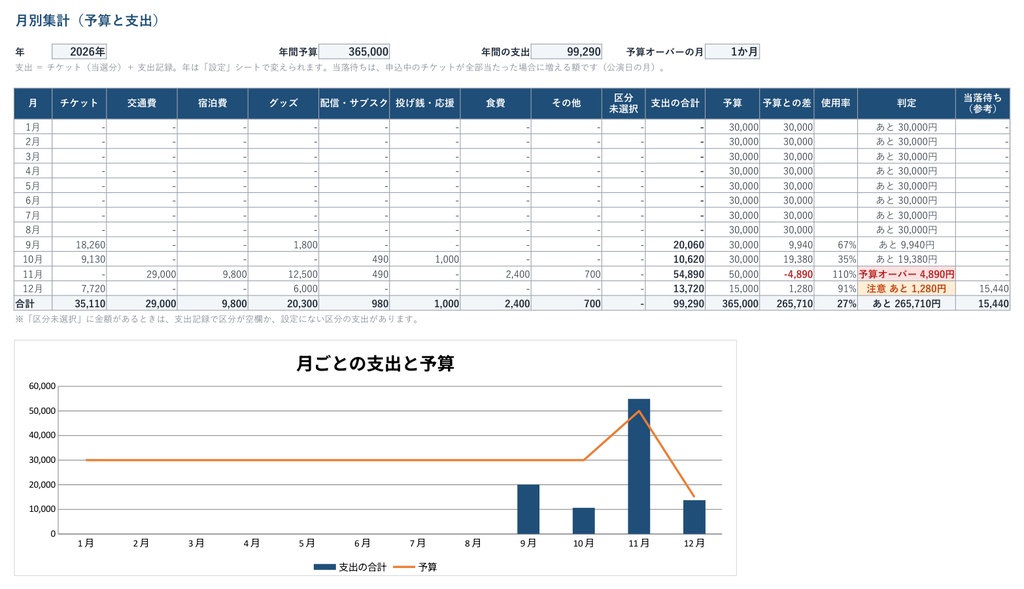
Task: Click the 予算 legend entry
Action: pyautogui.click(x=415, y=567)
